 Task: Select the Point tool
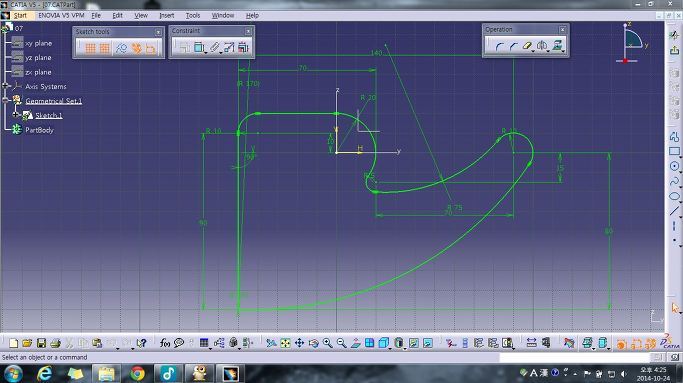tap(674, 240)
